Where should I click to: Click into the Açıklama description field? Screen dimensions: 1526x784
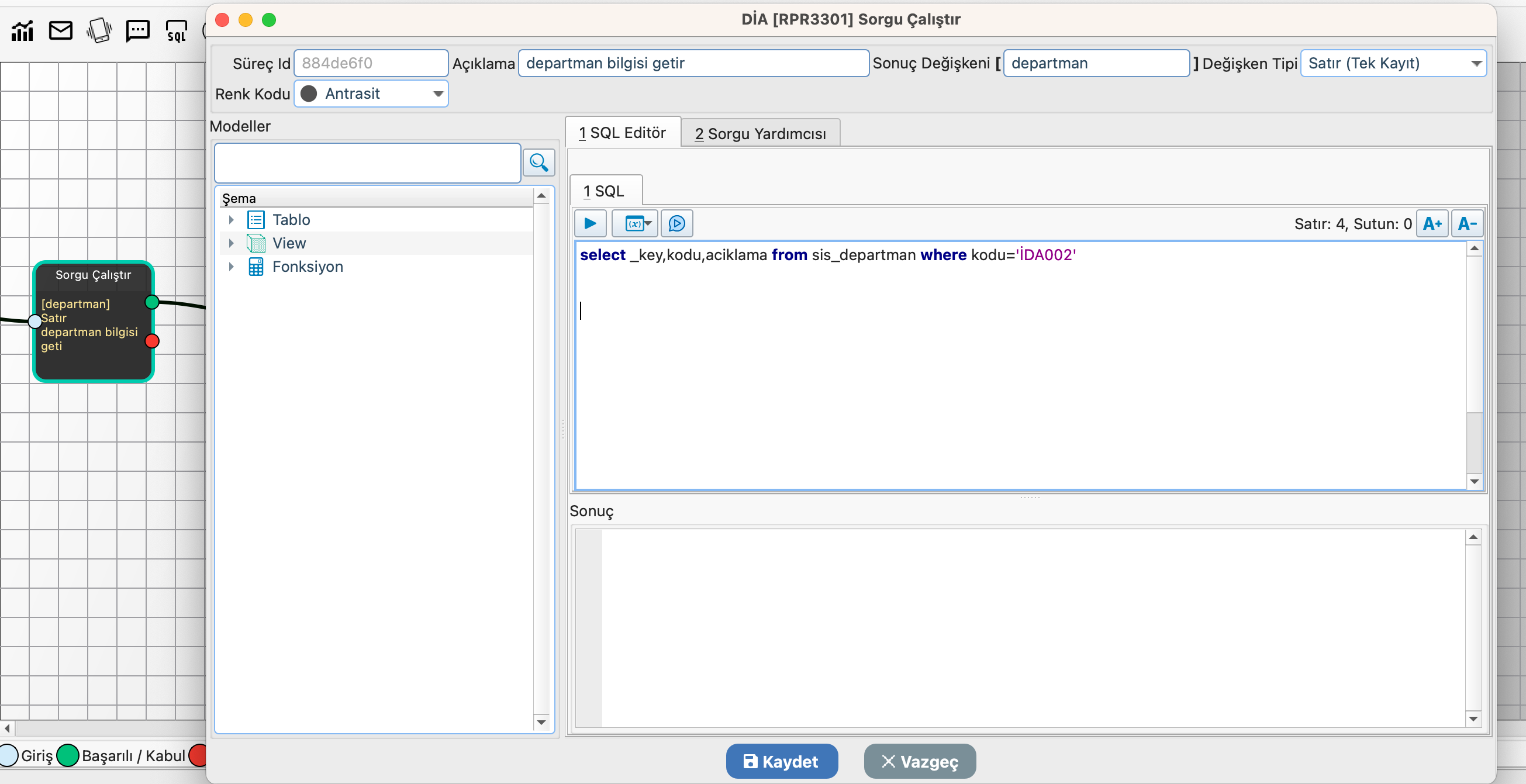point(692,63)
